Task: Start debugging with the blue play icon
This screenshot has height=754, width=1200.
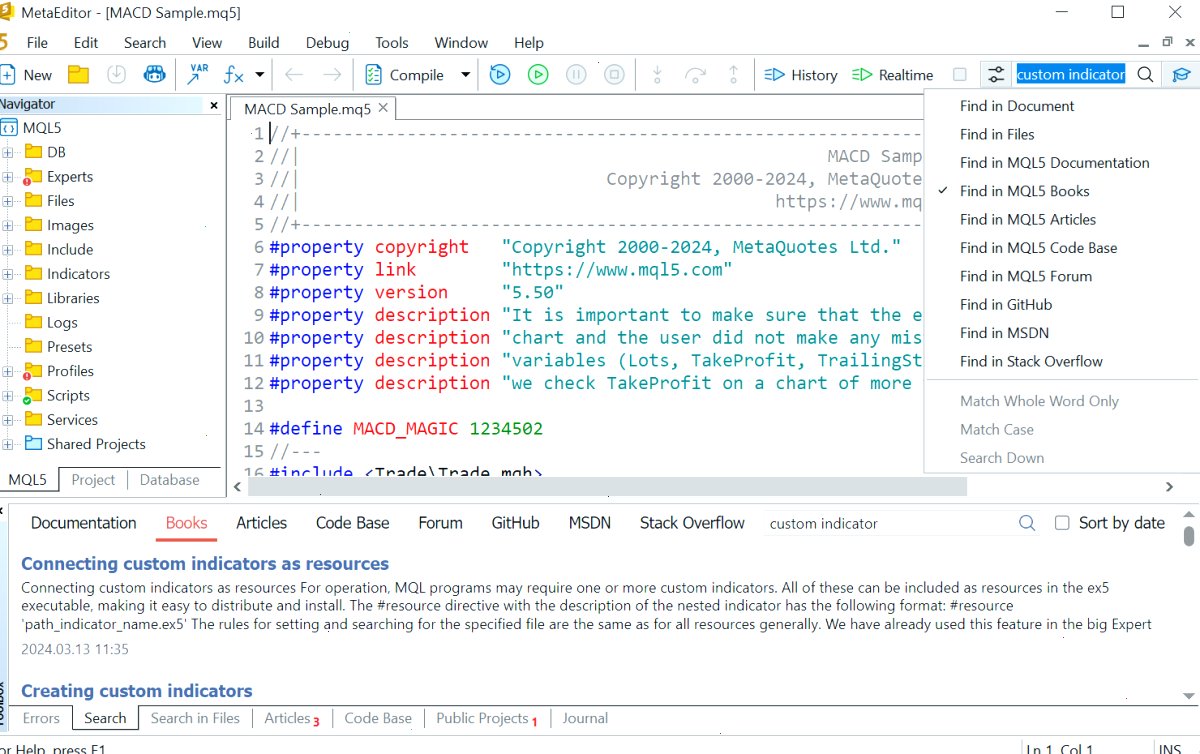Action: pyautogui.click(x=500, y=75)
